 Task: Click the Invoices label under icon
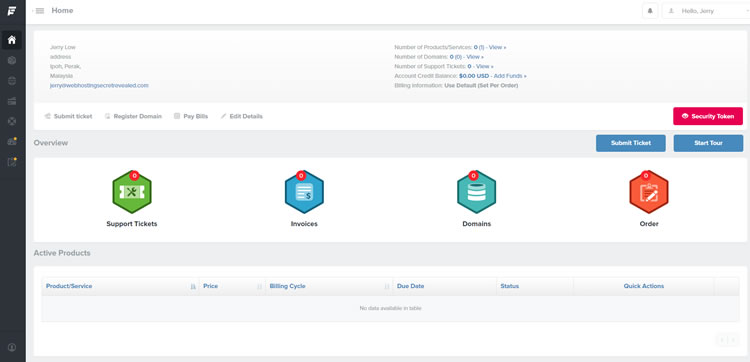point(304,224)
